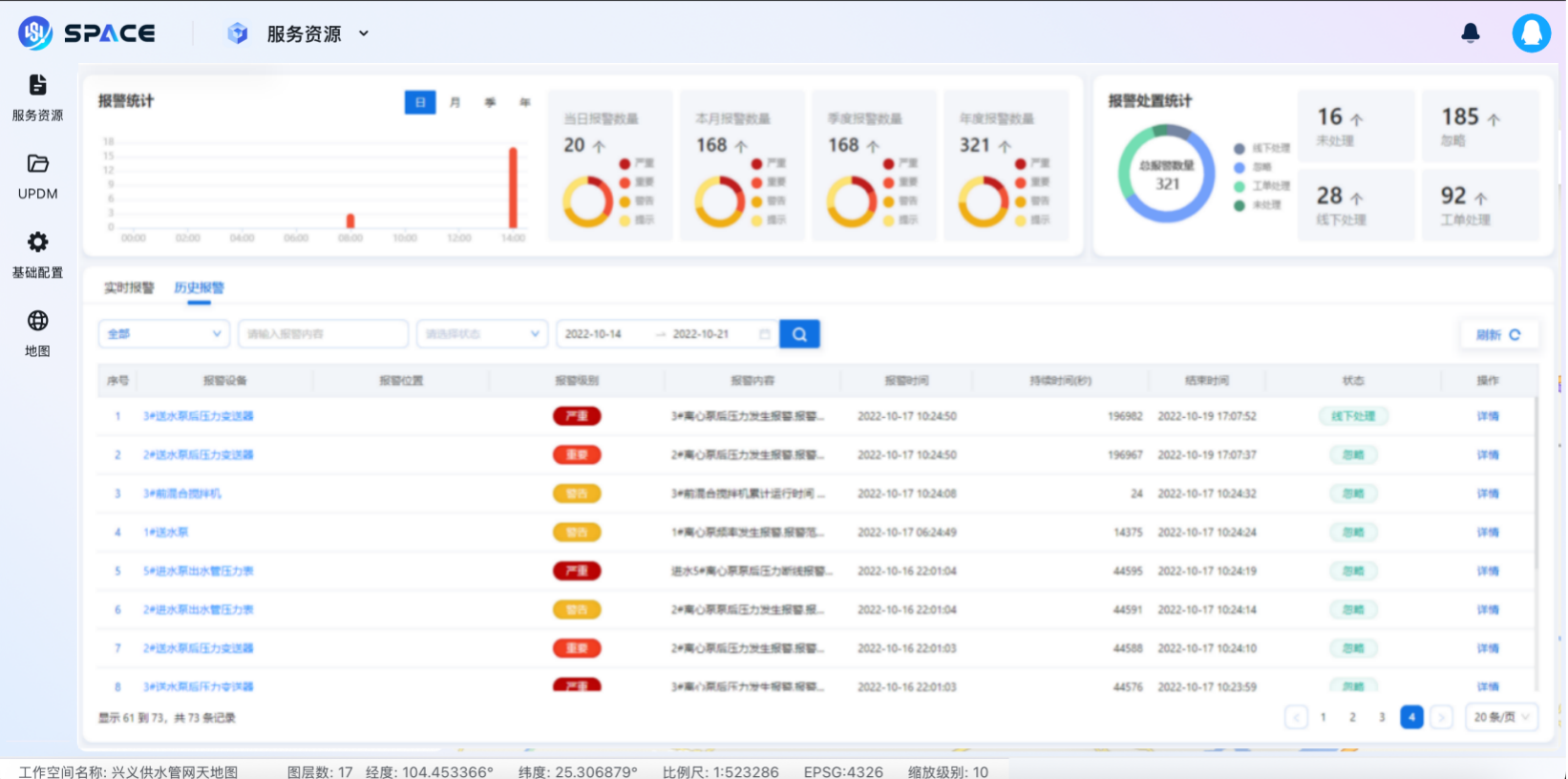Open device link 3#送水泵后压力变送器 in row 1
Viewport: 1568px width, 779px height.
[199, 416]
